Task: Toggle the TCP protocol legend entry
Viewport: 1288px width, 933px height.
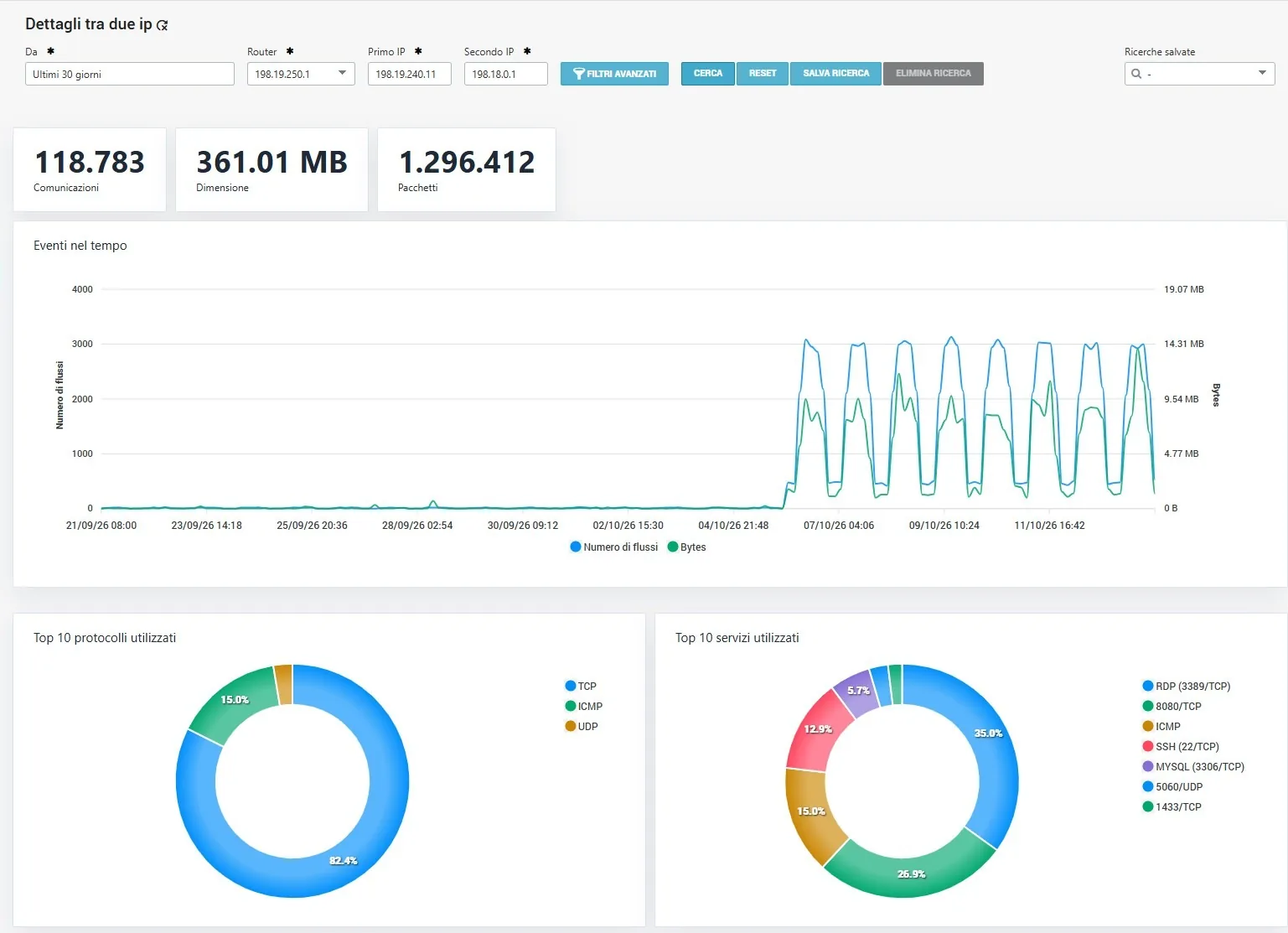Action: 581,686
